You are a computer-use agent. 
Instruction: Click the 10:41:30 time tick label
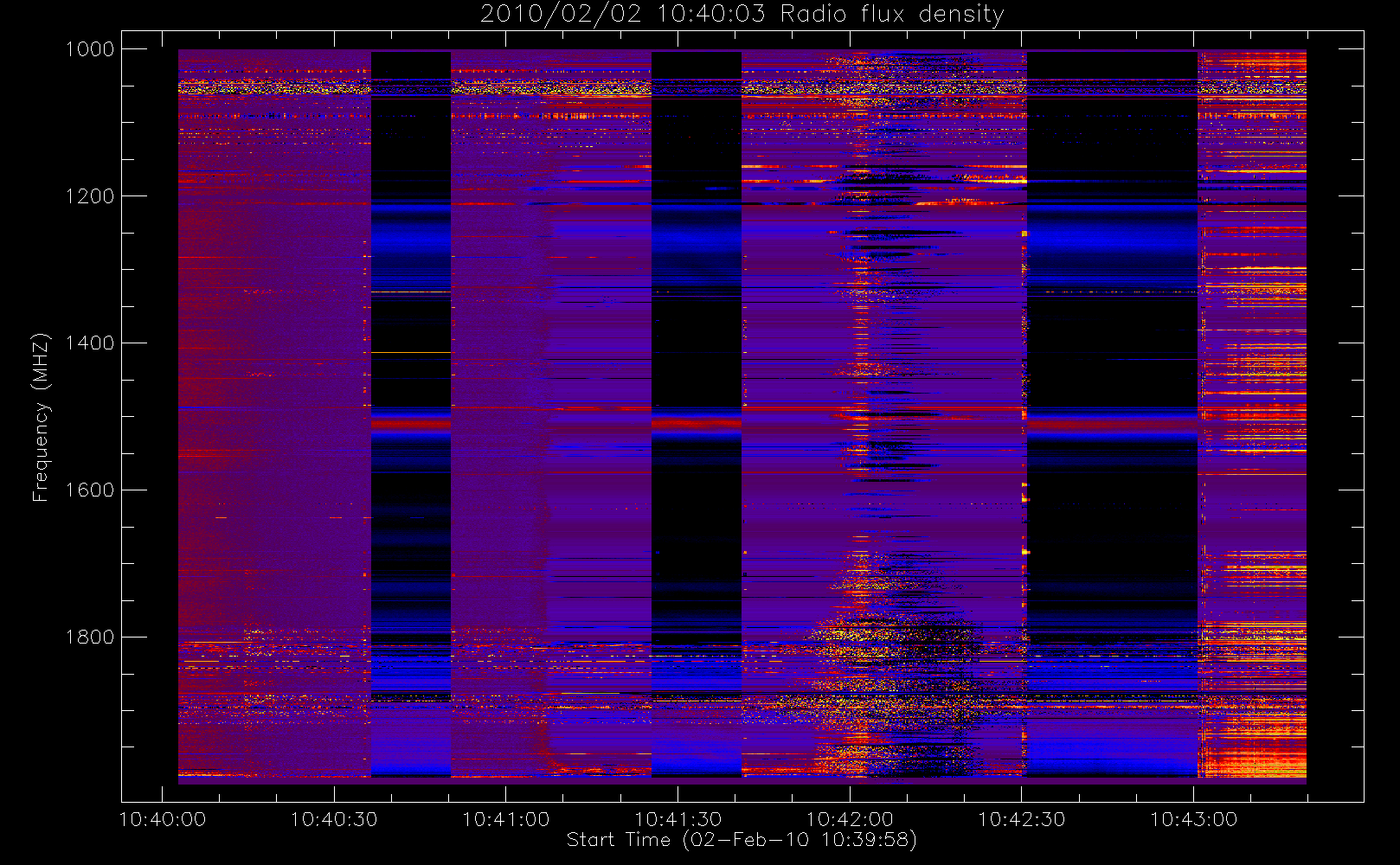[678, 819]
